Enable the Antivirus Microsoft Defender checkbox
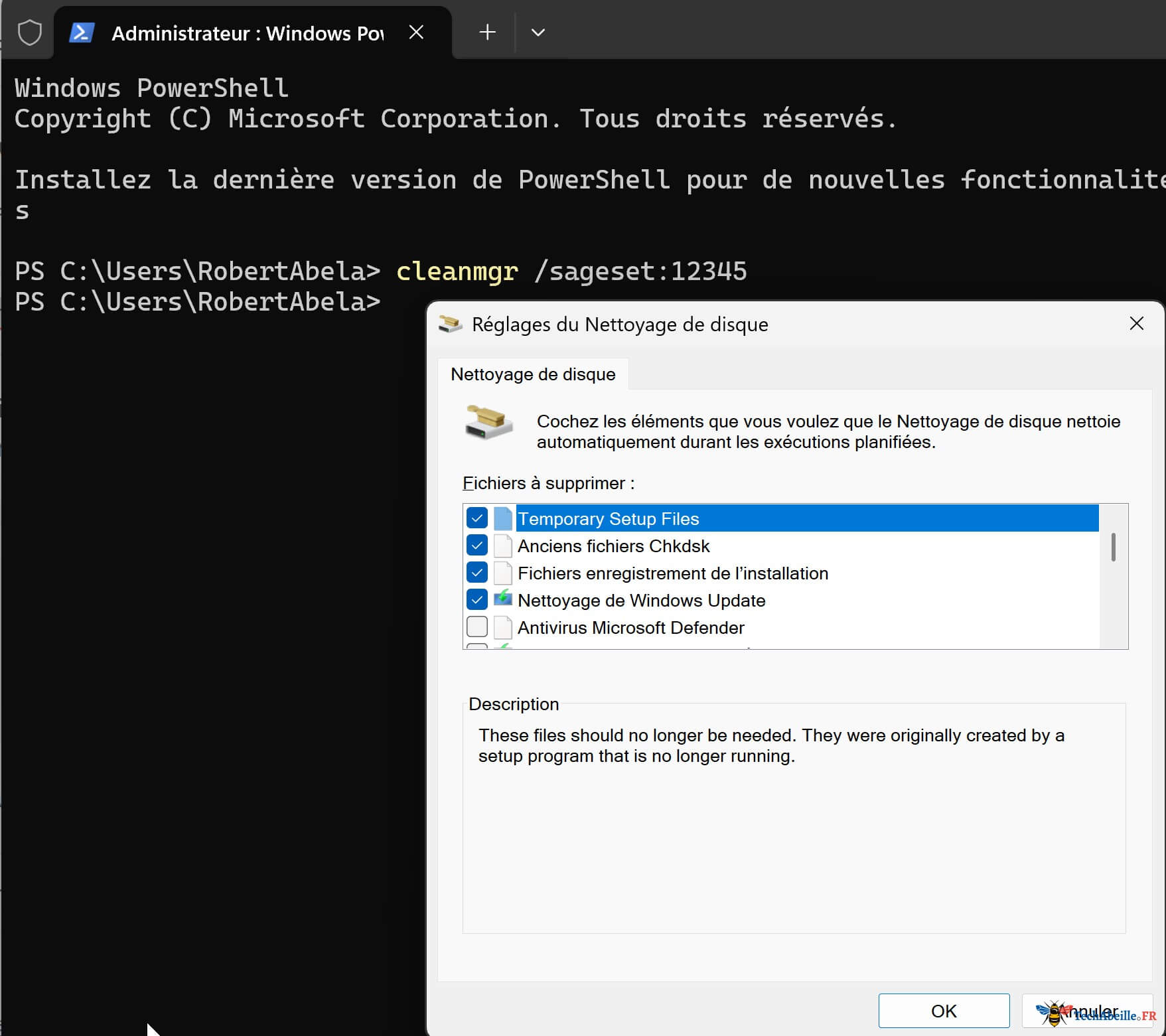This screenshot has height=1036, width=1166. point(476,627)
